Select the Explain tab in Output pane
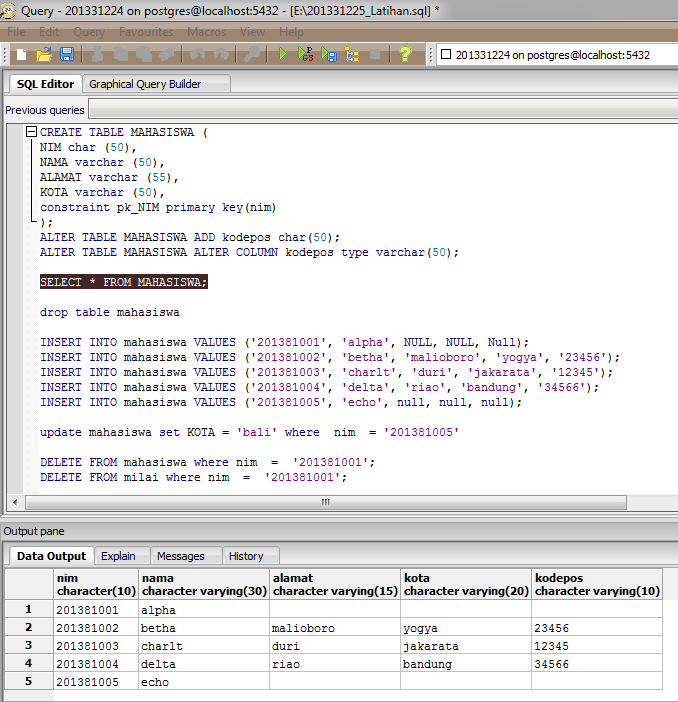 point(122,556)
